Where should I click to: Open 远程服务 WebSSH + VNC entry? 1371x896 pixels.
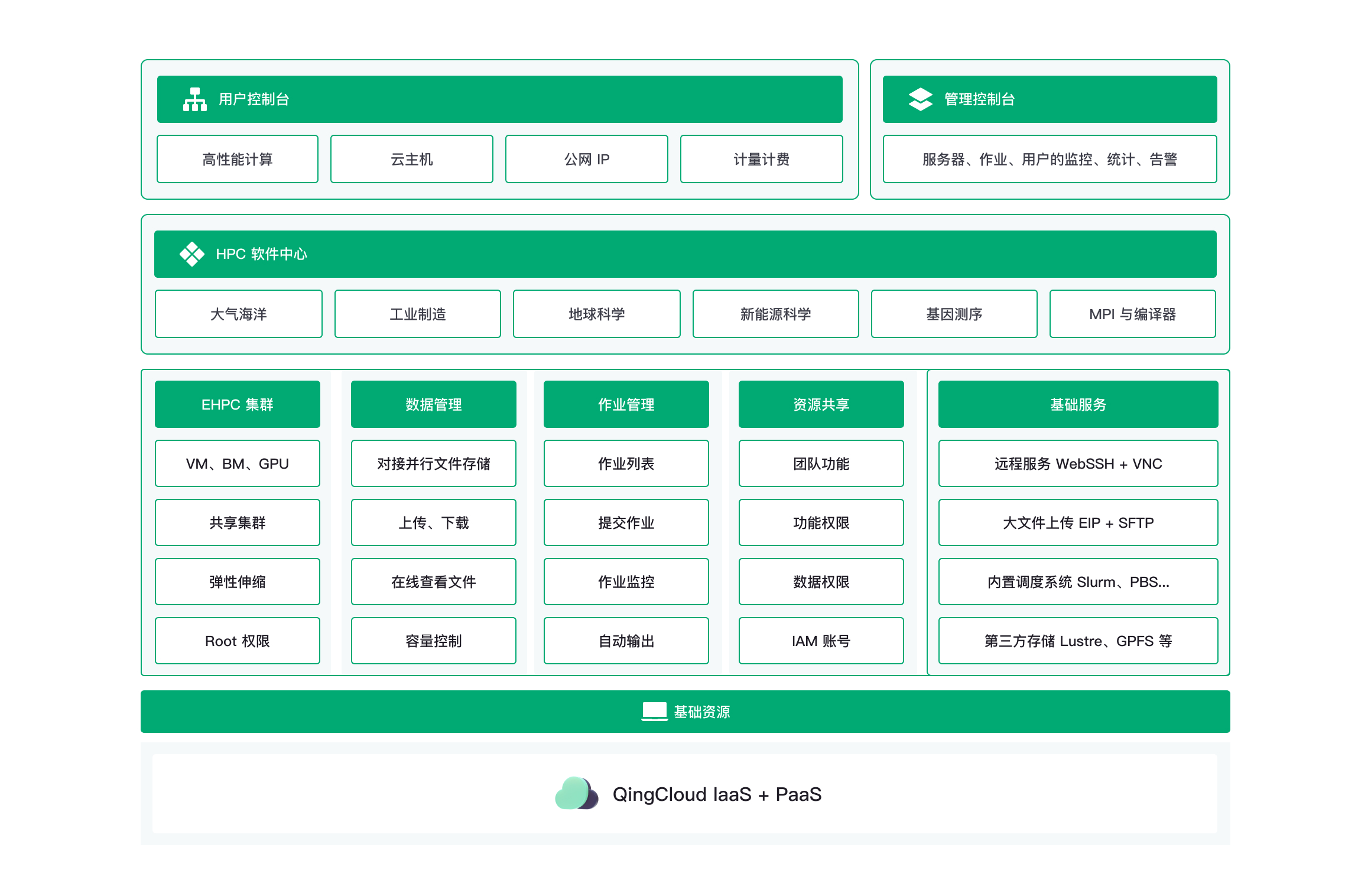(x=1077, y=463)
